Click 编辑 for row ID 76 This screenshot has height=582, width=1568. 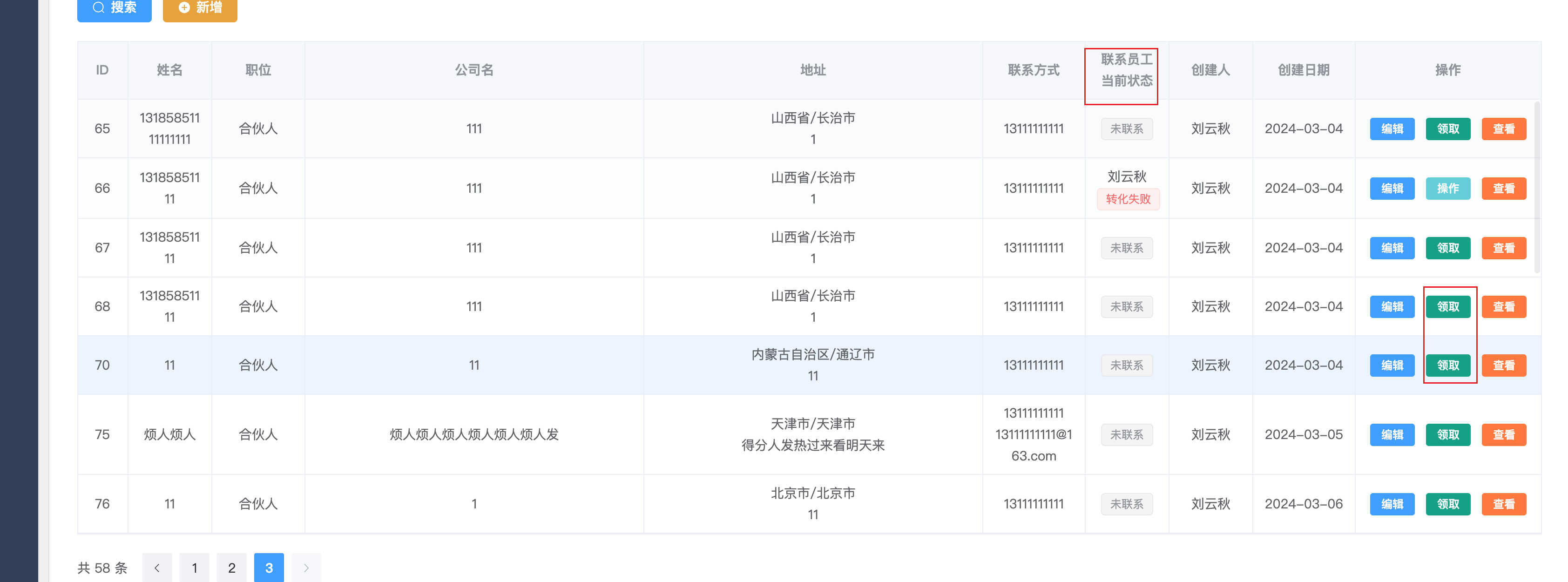coord(1392,504)
